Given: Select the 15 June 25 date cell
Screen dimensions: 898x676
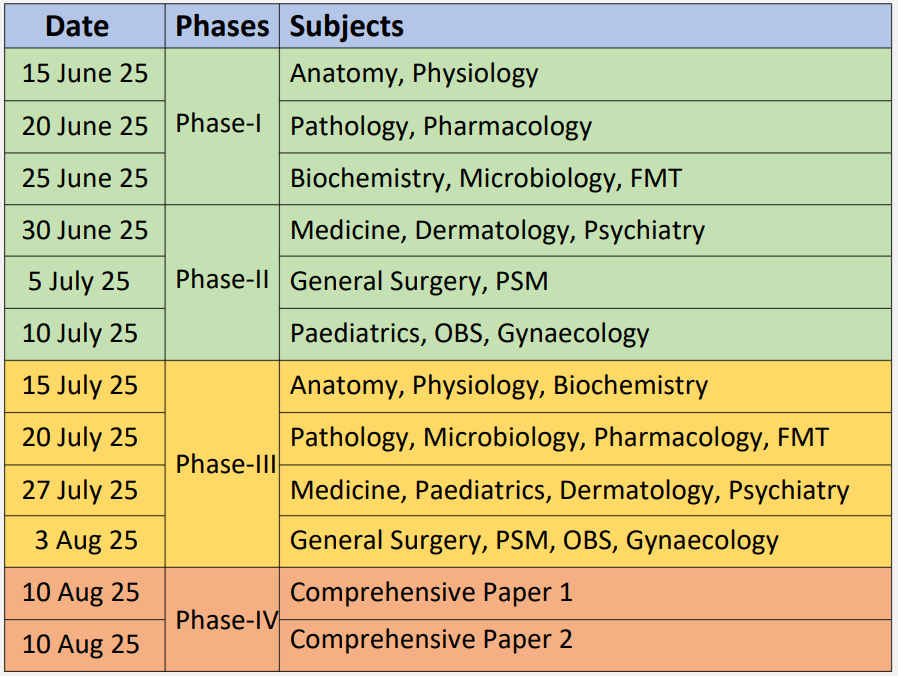Looking at the screenshot, I should (x=85, y=74).
